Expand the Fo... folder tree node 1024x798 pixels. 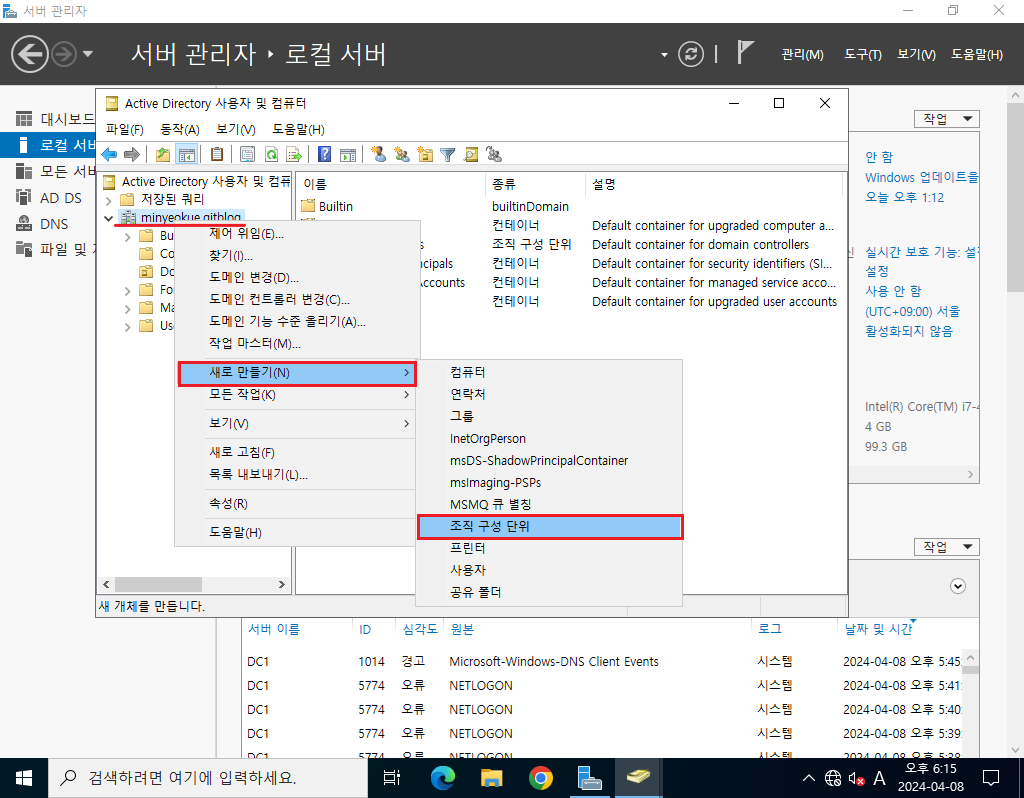click(x=127, y=291)
